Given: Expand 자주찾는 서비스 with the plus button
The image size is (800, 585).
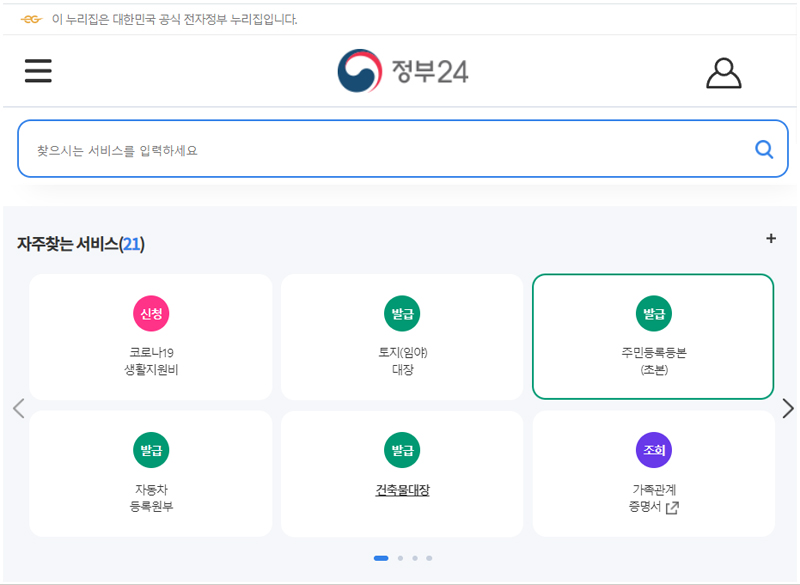Looking at the screenshot, I should (x=771, y=239).
